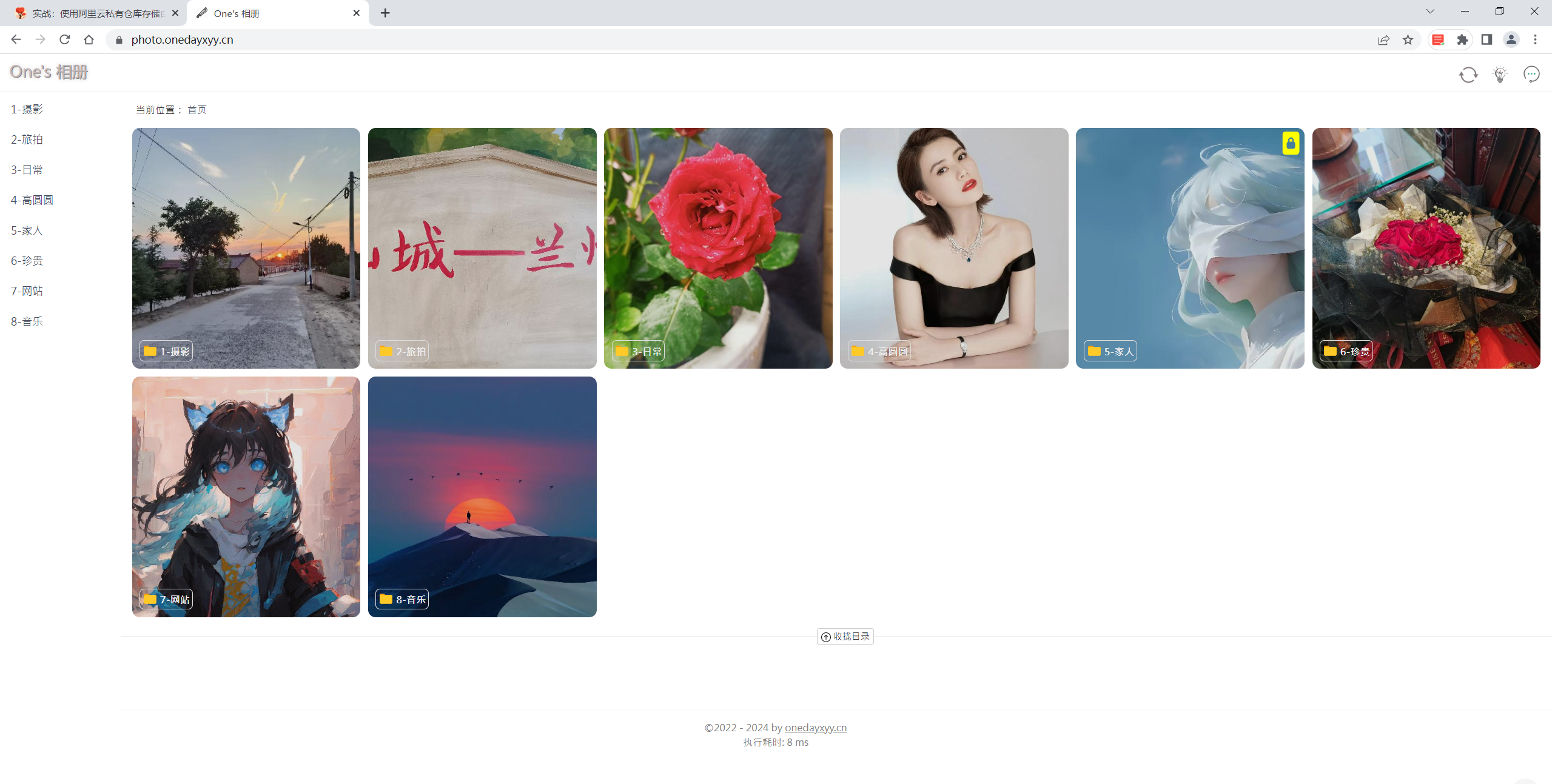
Task: Select the One's 相册 browser tab
Action: (278, 13)
